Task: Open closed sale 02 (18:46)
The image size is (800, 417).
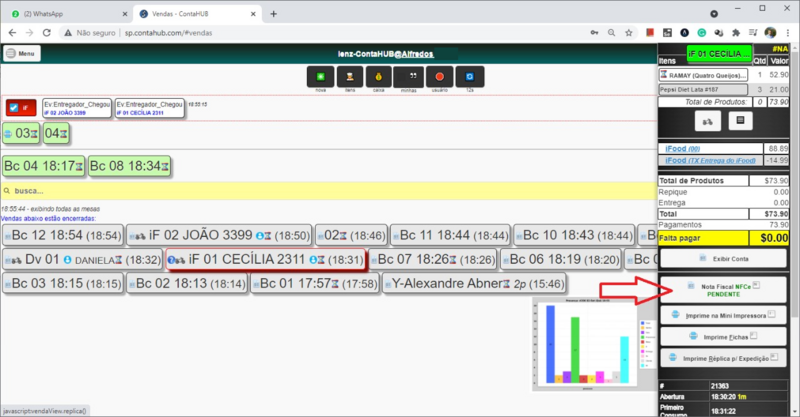Action: click(x=351, y=235)
